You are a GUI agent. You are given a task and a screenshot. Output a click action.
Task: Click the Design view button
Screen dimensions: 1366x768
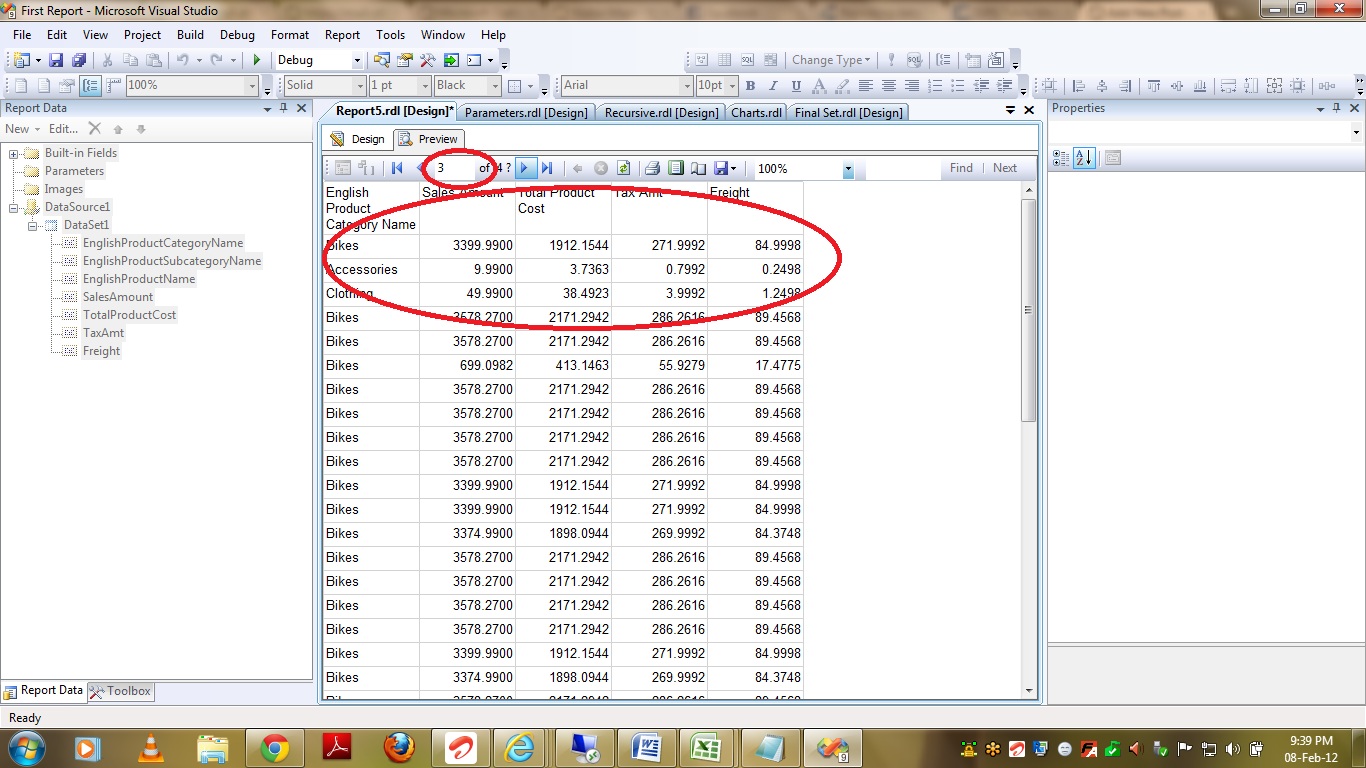[357, 139]
